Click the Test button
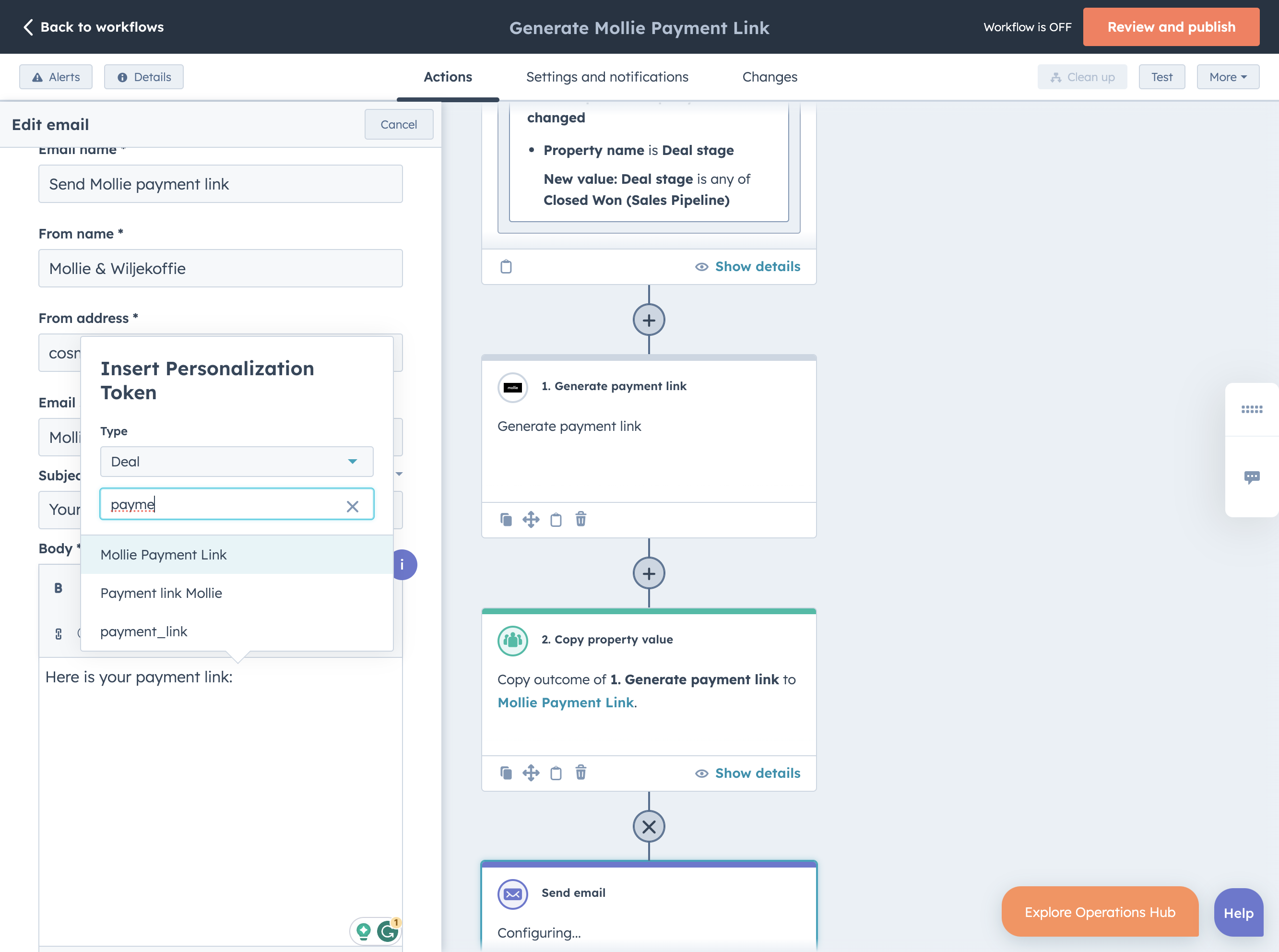The height and width of the screenshot is (952, 1279). 1161,77
